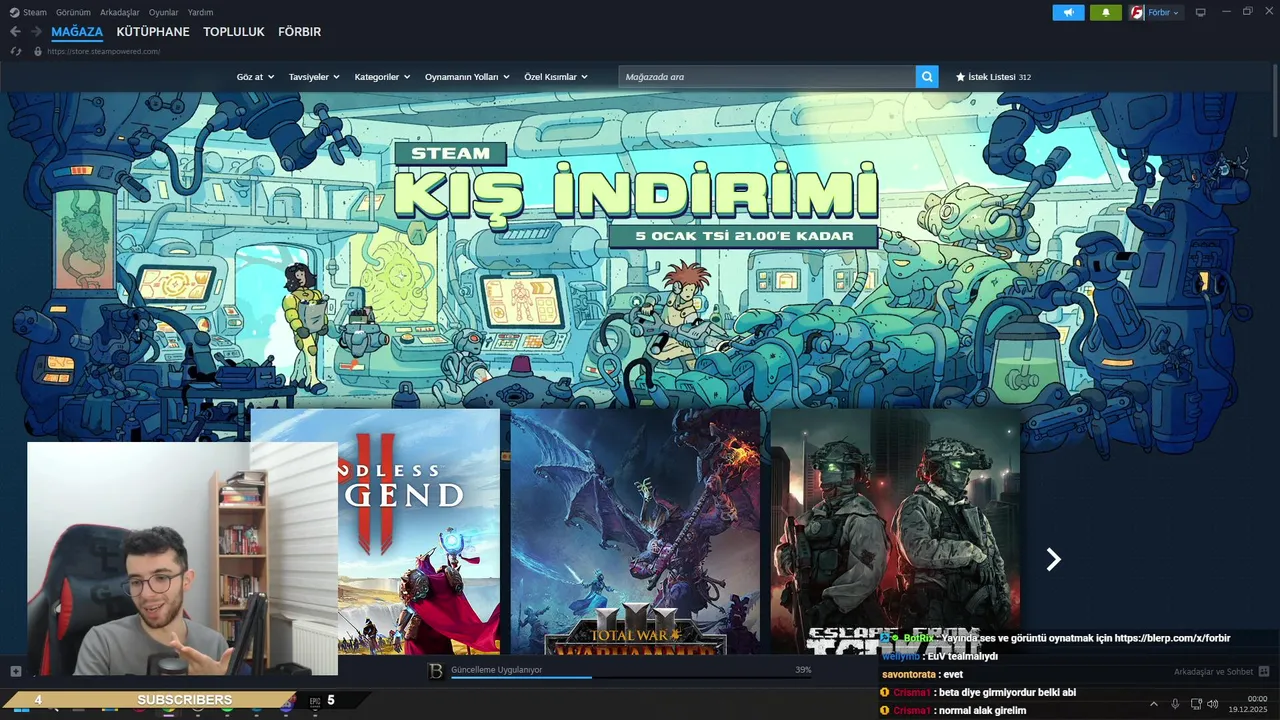Click the Förbir profile avatar

1137,13
